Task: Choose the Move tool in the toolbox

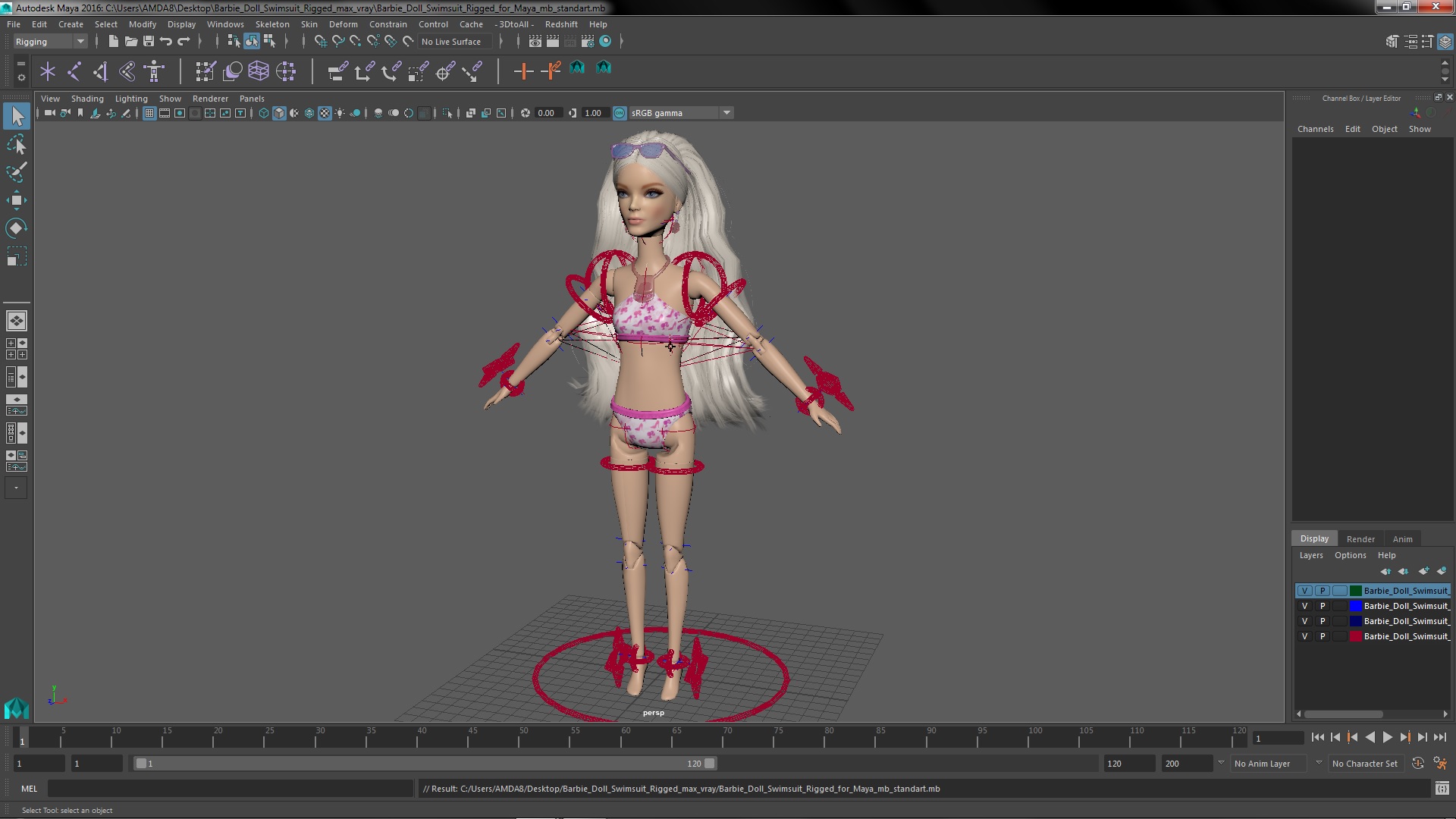Action: click(17, 200)
